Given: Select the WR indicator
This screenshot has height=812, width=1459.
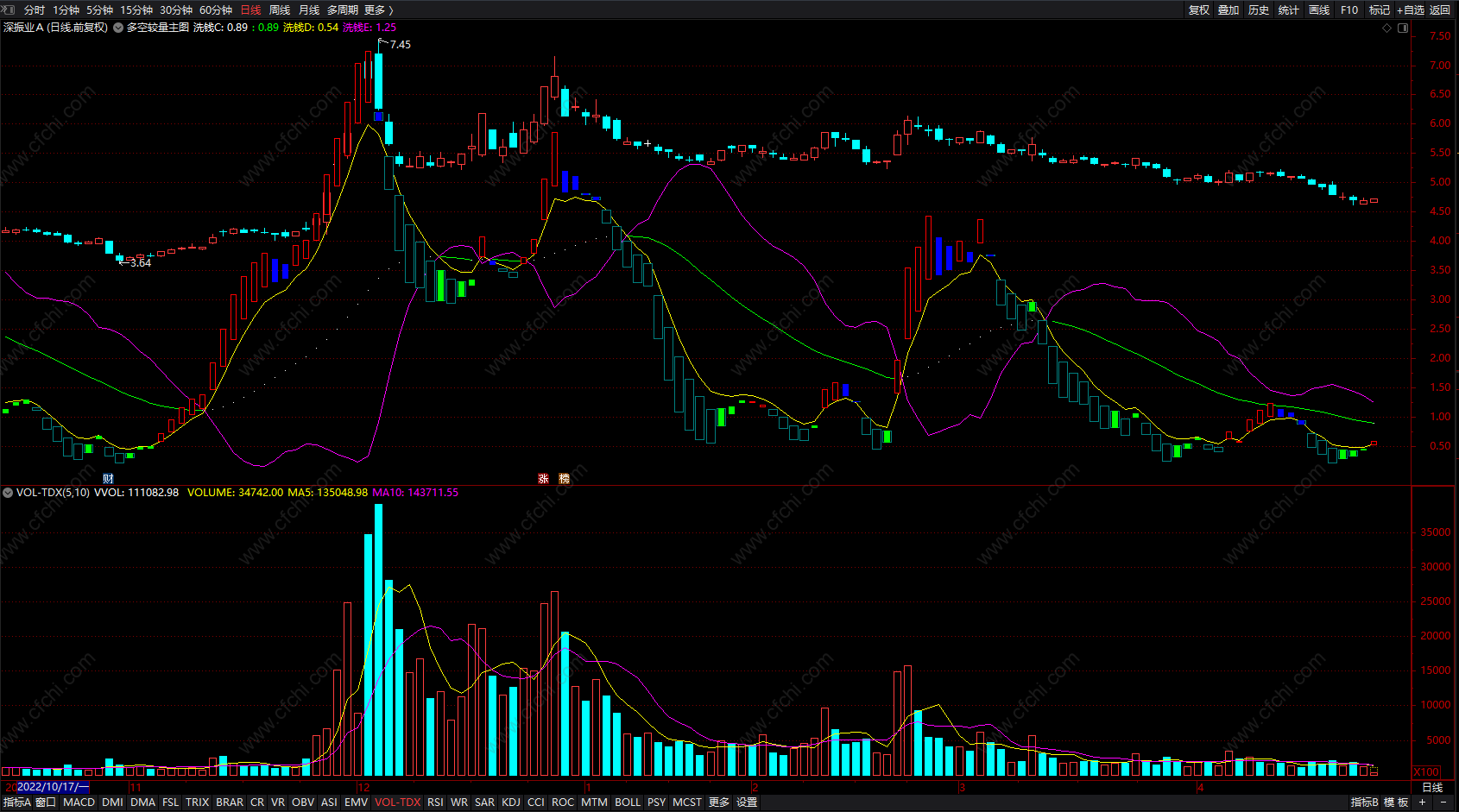Looking at the screenshot, I should click(x=459, y=803).
